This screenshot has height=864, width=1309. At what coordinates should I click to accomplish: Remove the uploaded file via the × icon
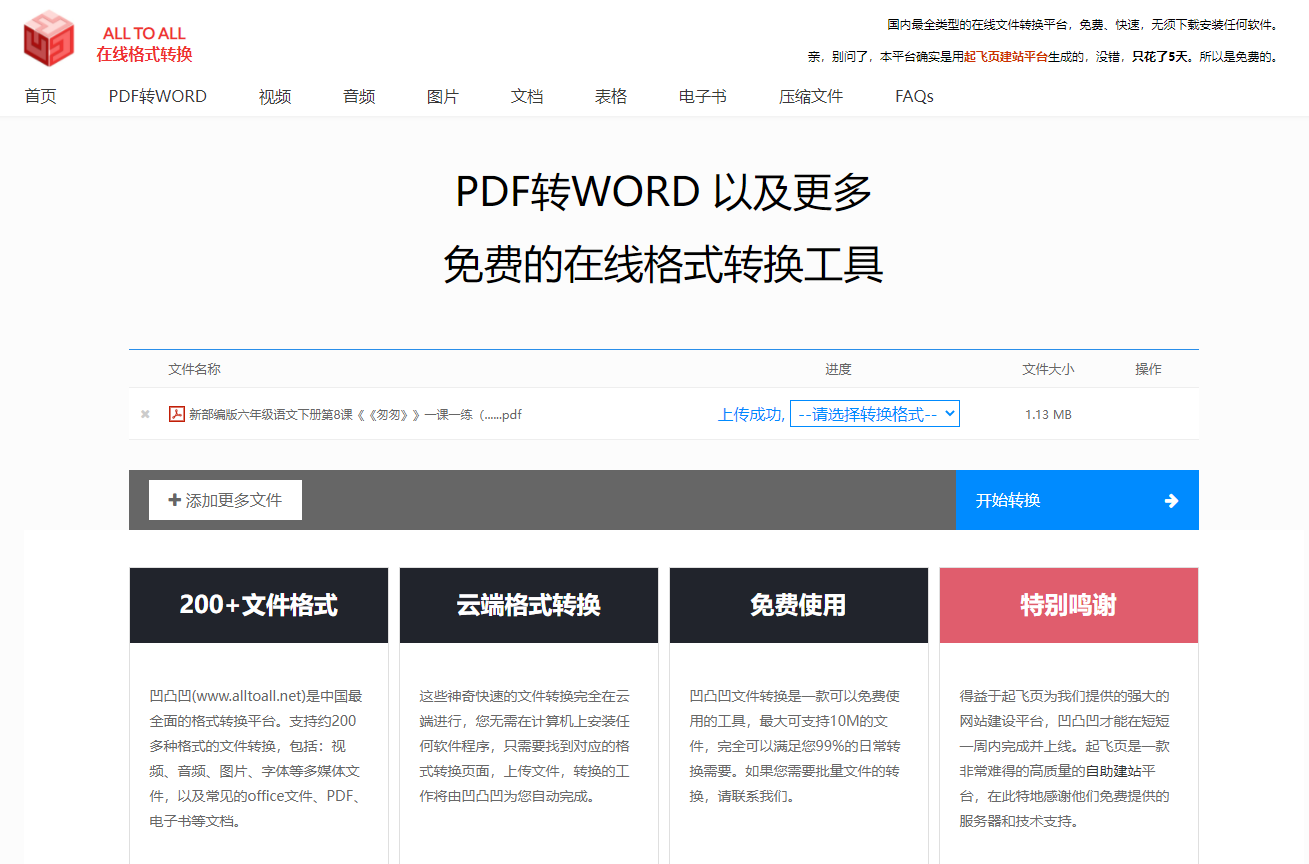pos(144,413)
